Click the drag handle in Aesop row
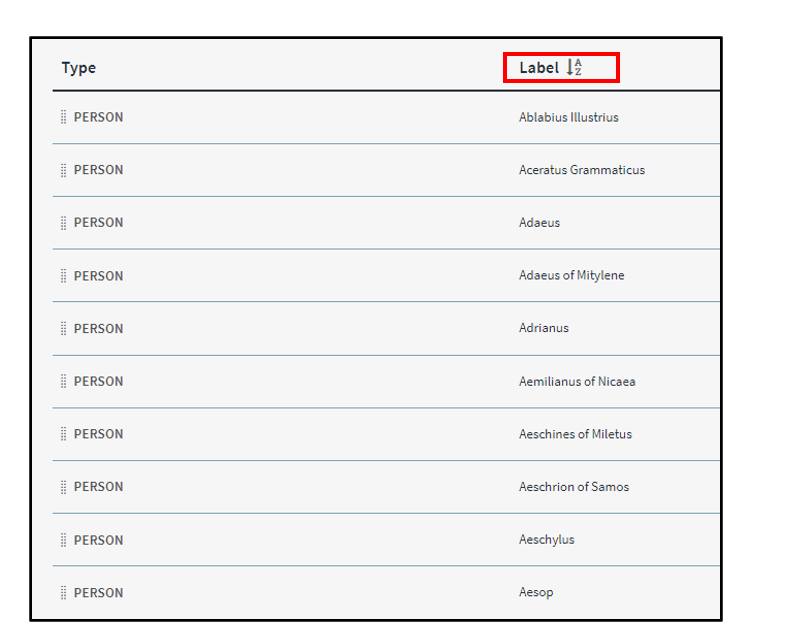Image resolution: width=791 pixels, height=642 pixels. point(63,593)
